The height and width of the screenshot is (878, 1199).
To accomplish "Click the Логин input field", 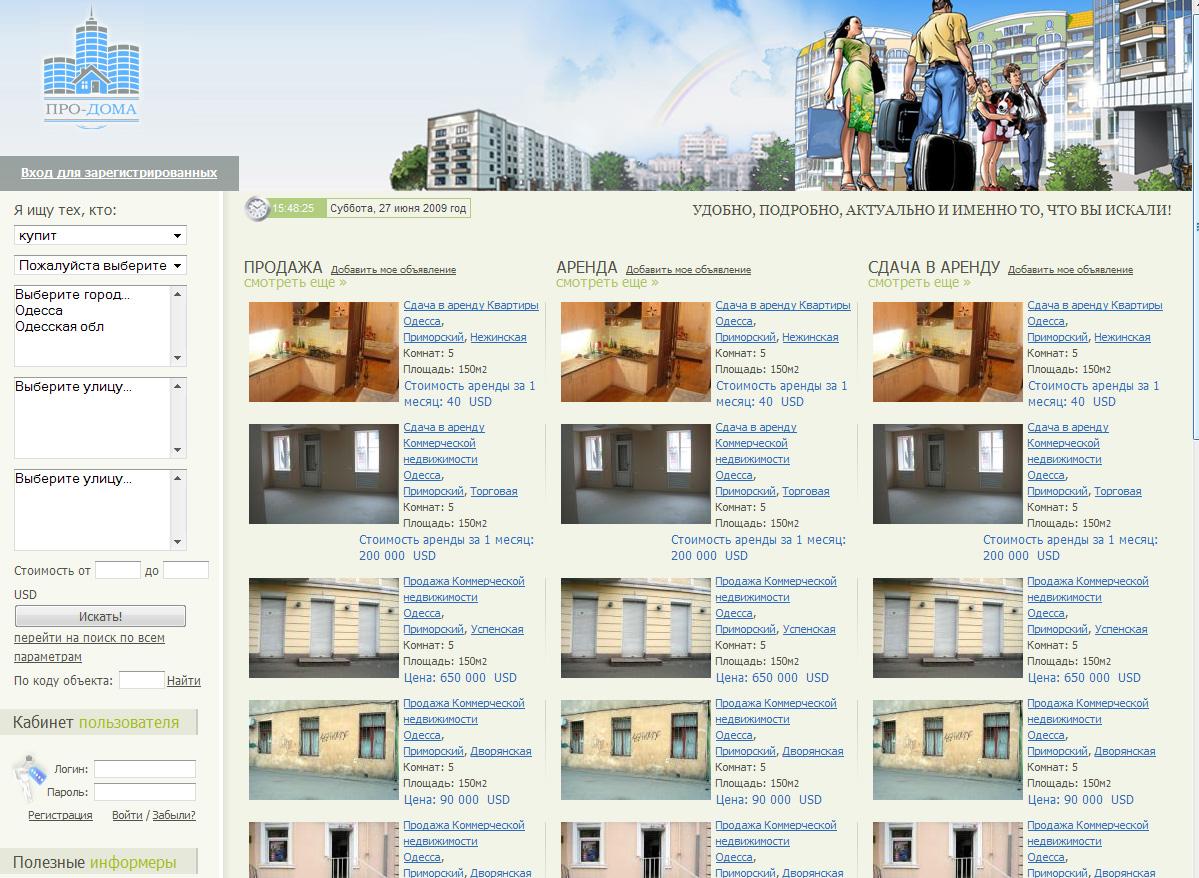I will (x=145, y=769).
